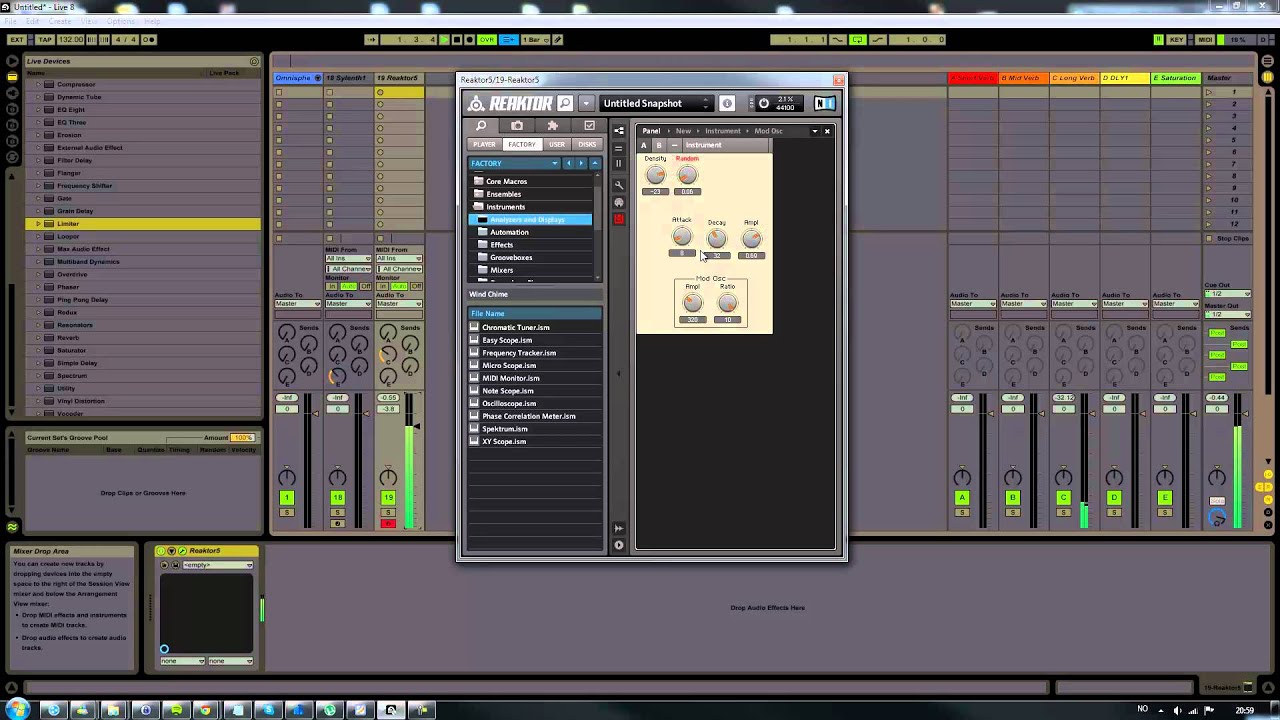Select Oscilloscope.ism in file list
Image resolution: width=1280 pixels, height=720 pixels.
click(509, 404)
